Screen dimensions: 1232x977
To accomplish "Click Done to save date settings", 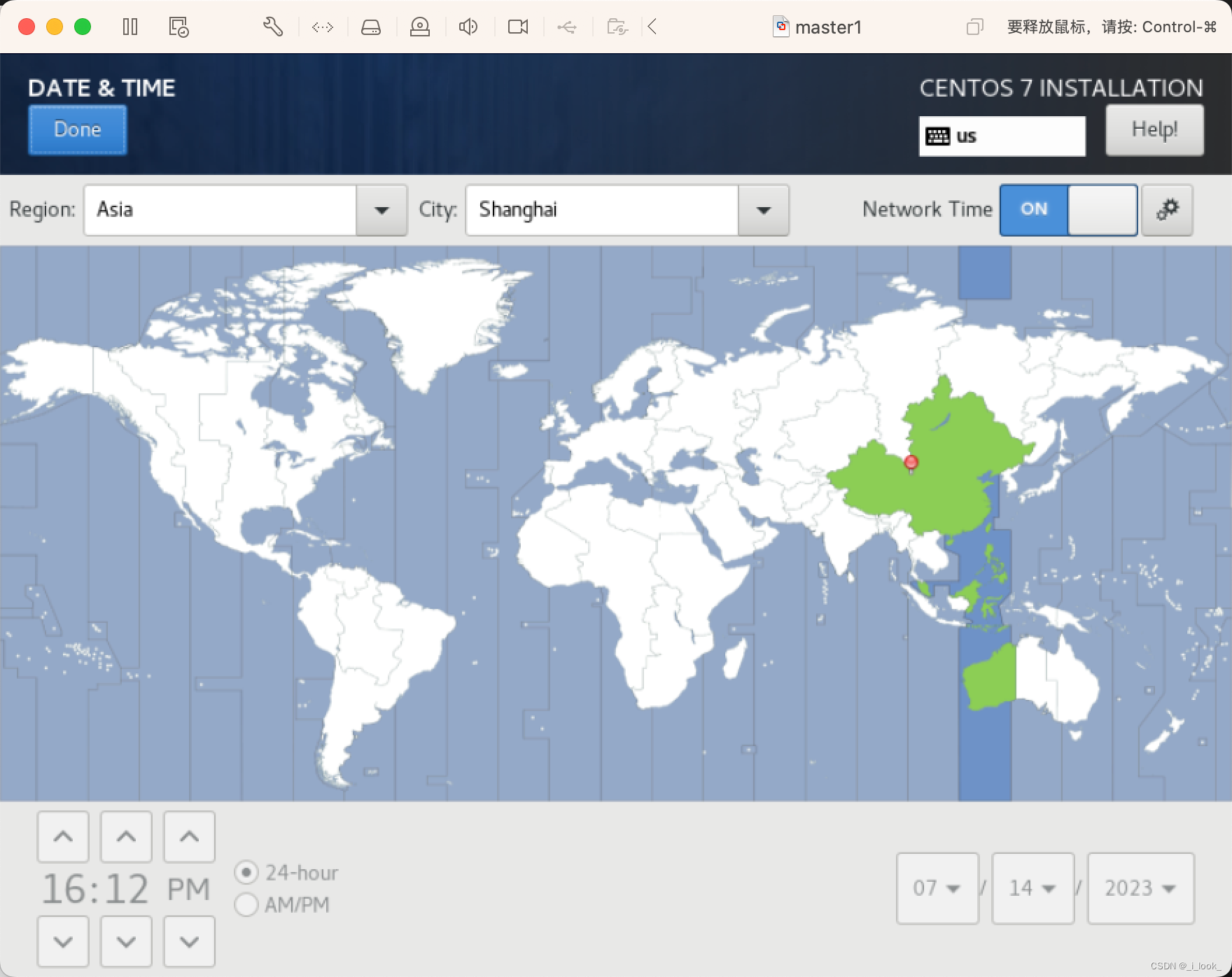I will pos(77,129).
